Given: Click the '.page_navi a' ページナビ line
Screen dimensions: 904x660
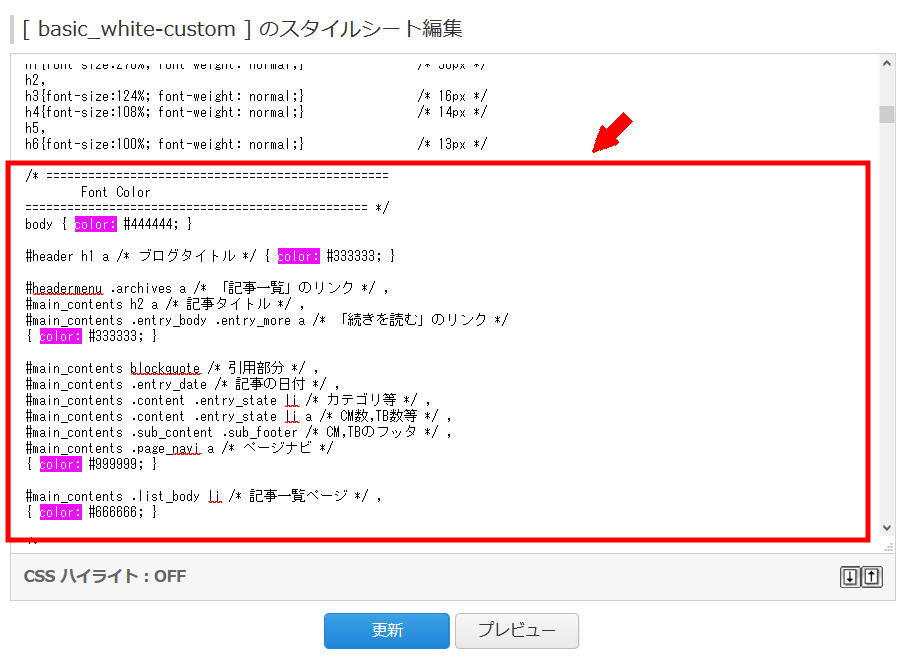Looking at the screenshot, I should 179,448.
